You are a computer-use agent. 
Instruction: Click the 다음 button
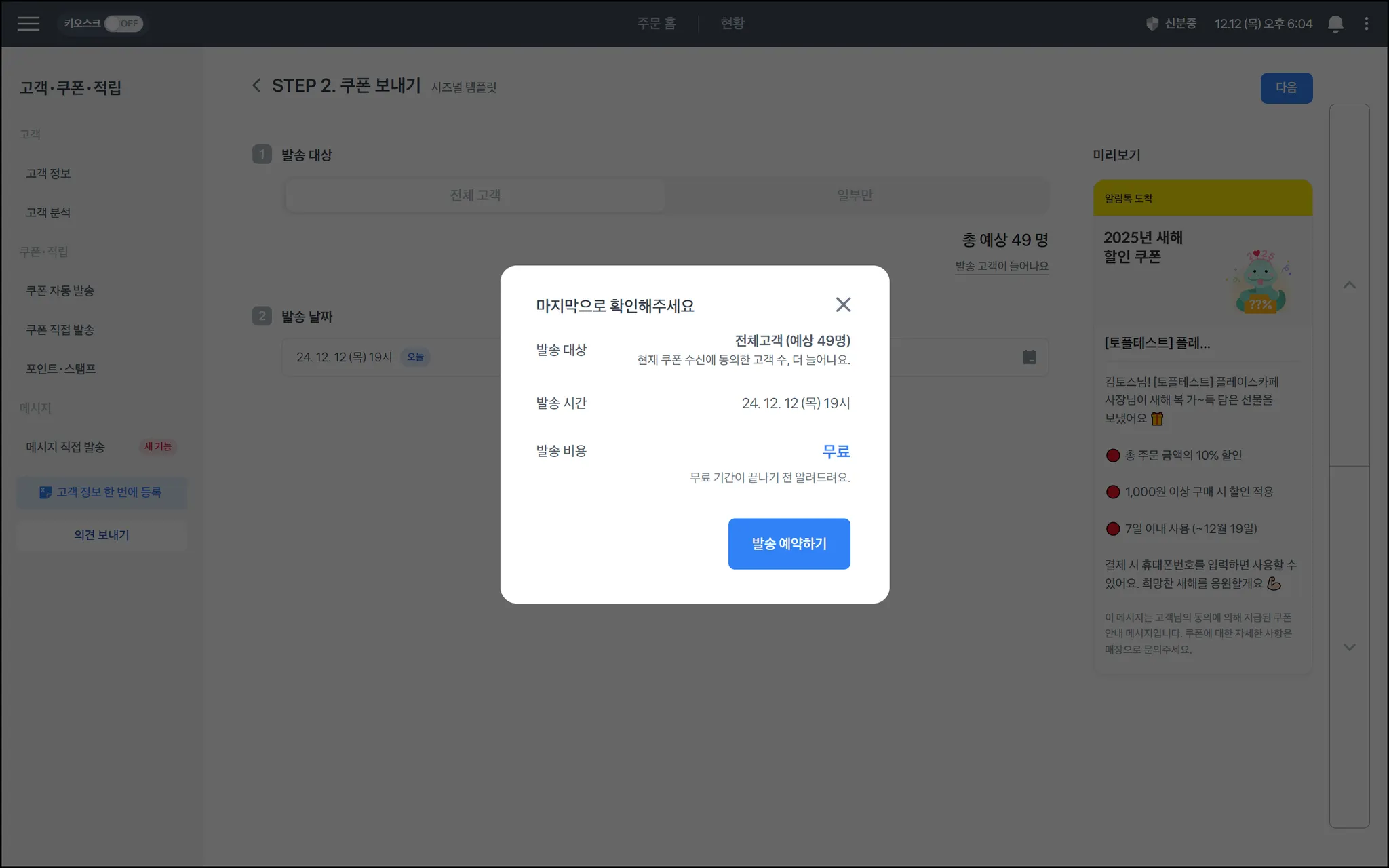coord(1286,88)
